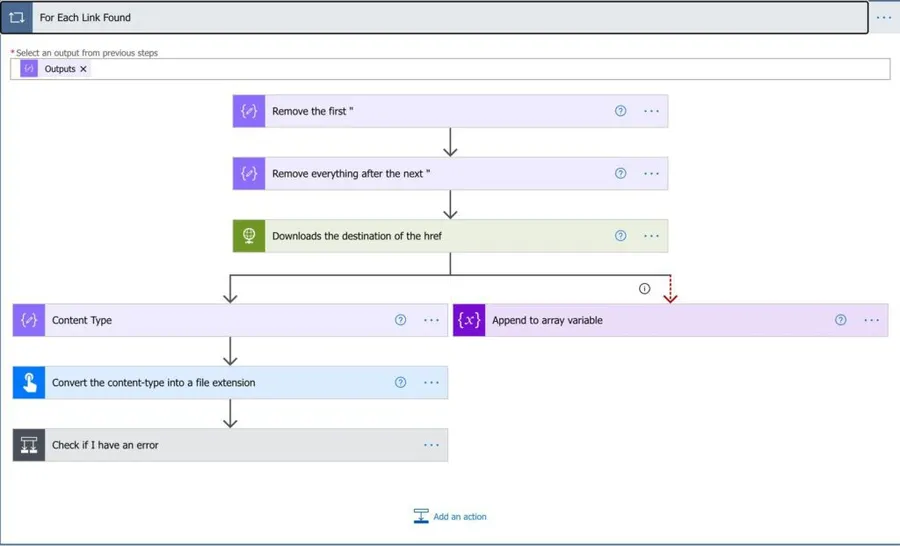
Task: Click the Append to array variable icon
Action: click(469, 321)
